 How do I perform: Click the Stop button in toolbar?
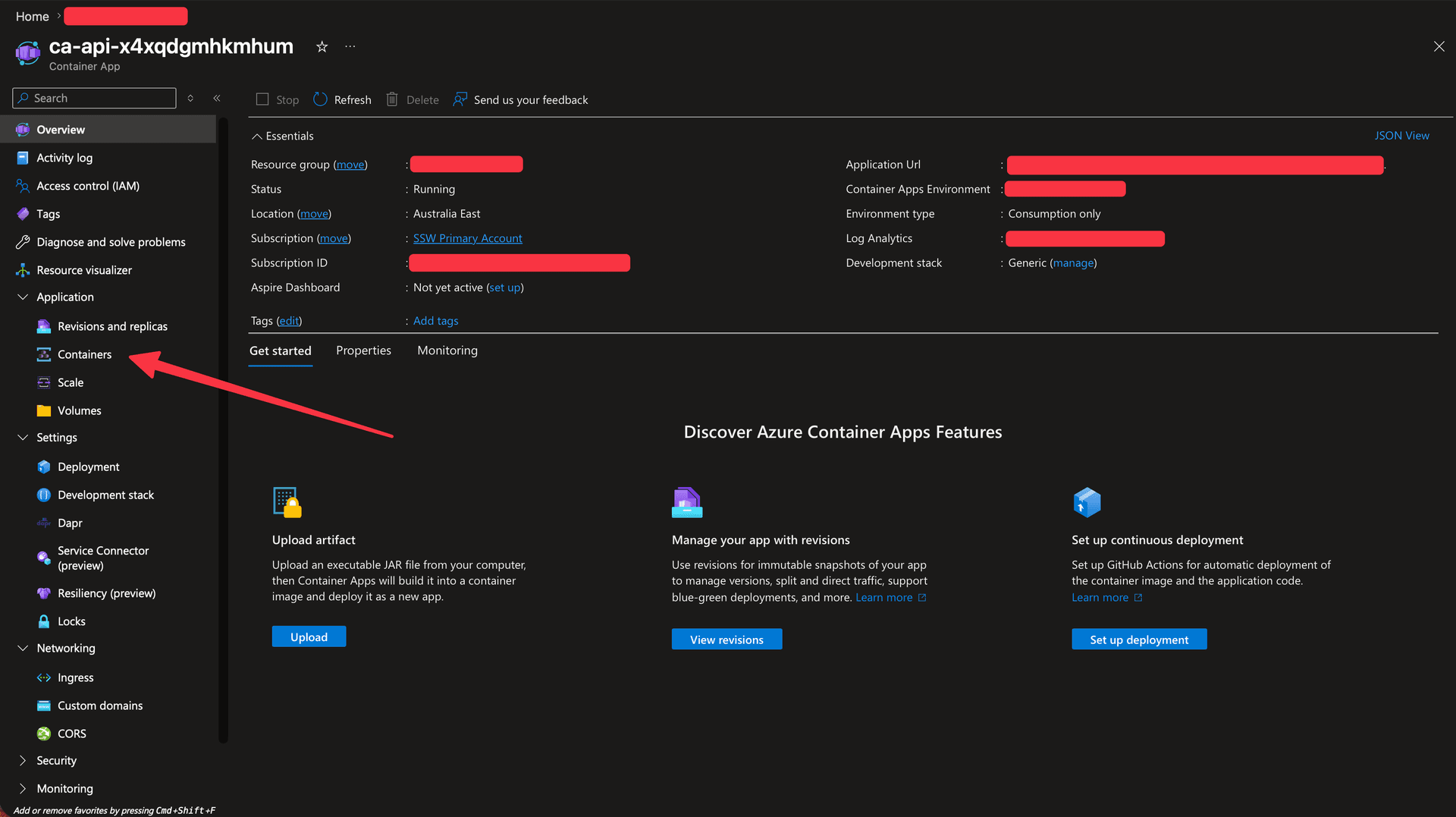pyautogui.click(x=278, y=99)
